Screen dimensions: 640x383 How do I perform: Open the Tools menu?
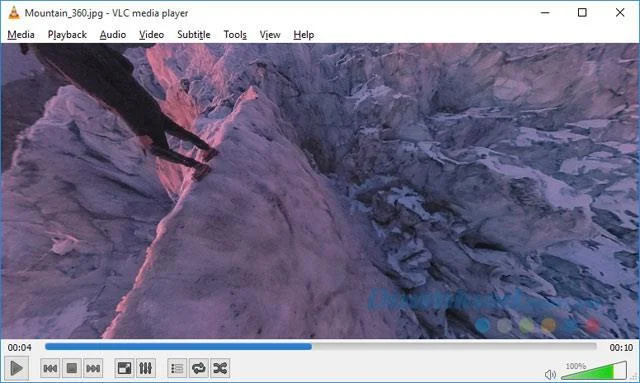235,35
